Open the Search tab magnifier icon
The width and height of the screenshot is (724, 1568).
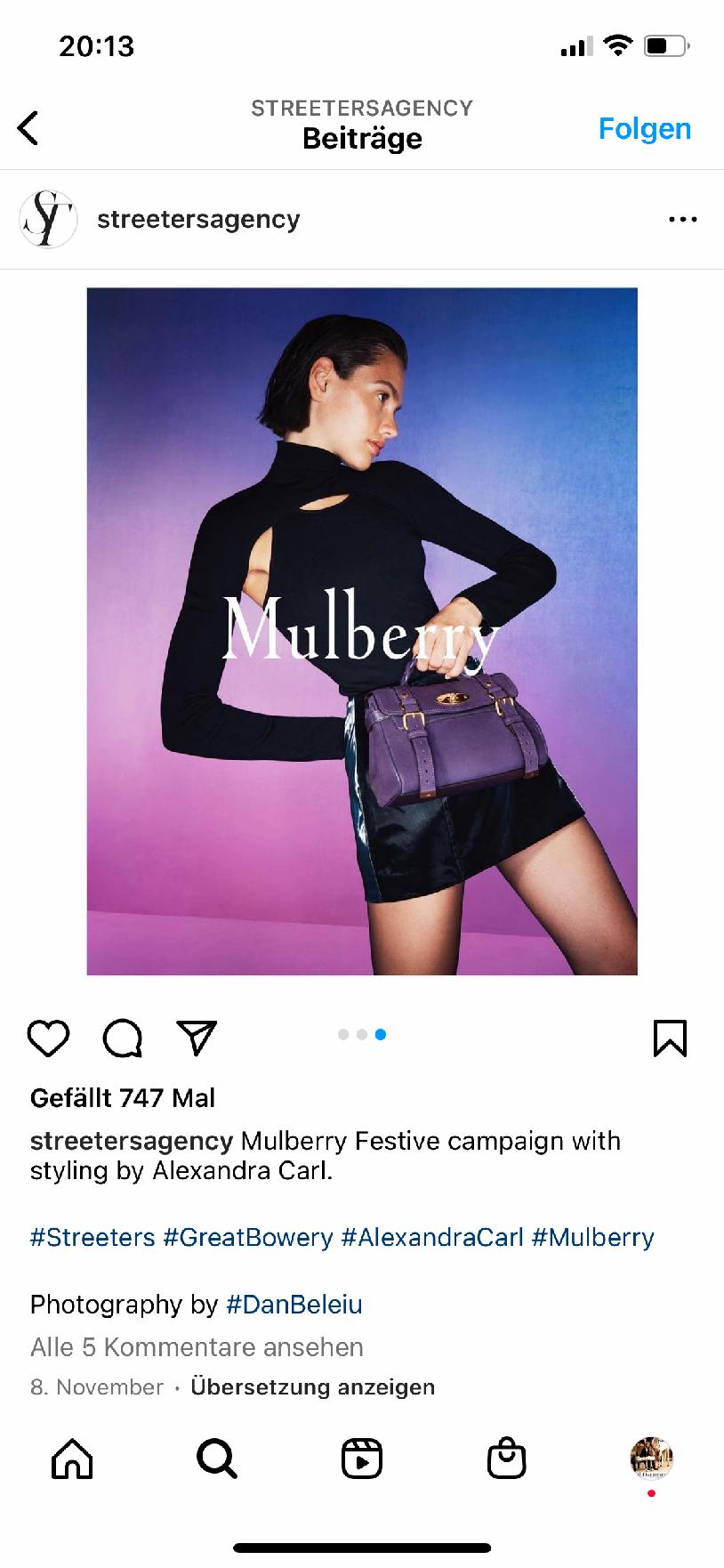(217, 1459)
